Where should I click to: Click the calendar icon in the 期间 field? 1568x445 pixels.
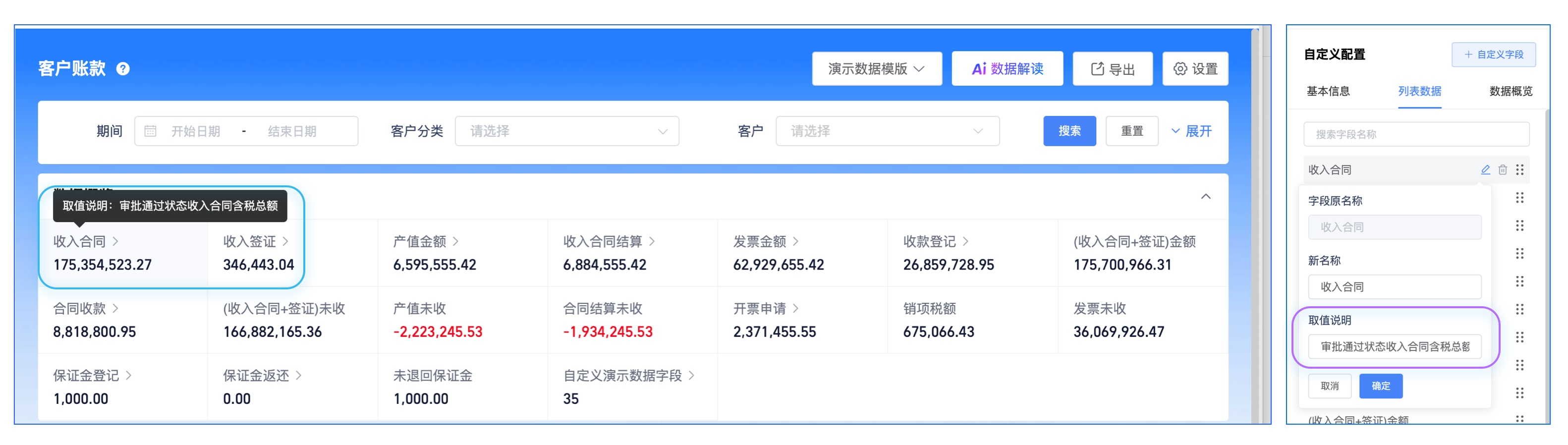coord(150,131)
